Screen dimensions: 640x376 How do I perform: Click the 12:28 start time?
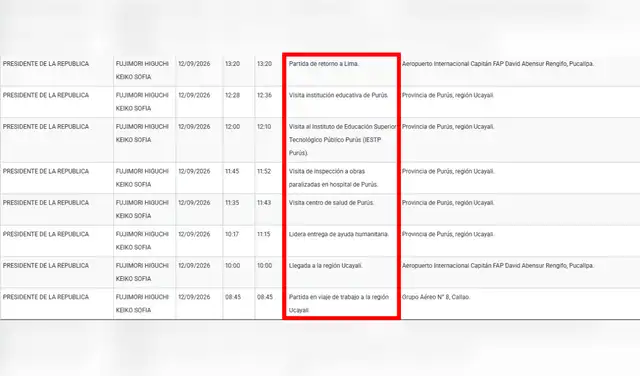232,95
